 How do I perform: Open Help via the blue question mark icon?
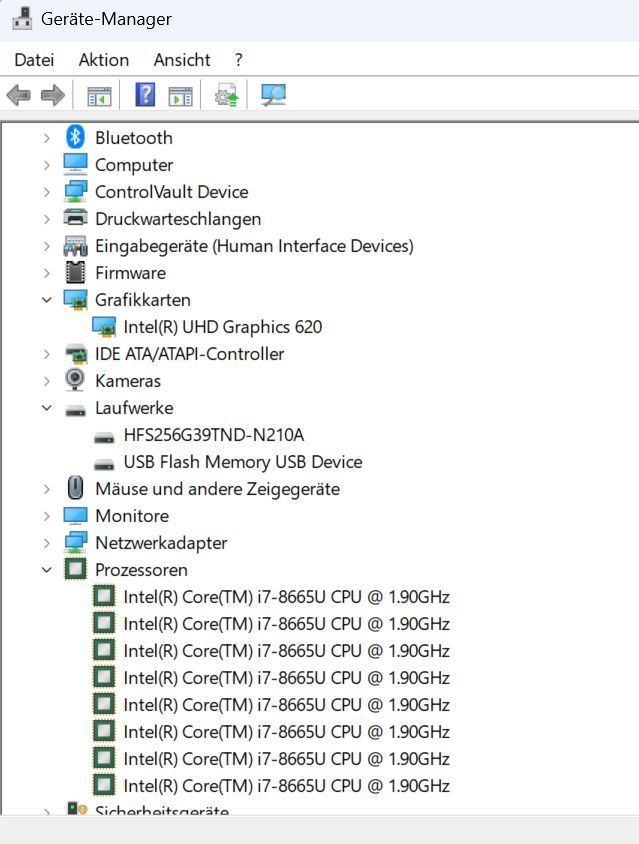(145, 96)
